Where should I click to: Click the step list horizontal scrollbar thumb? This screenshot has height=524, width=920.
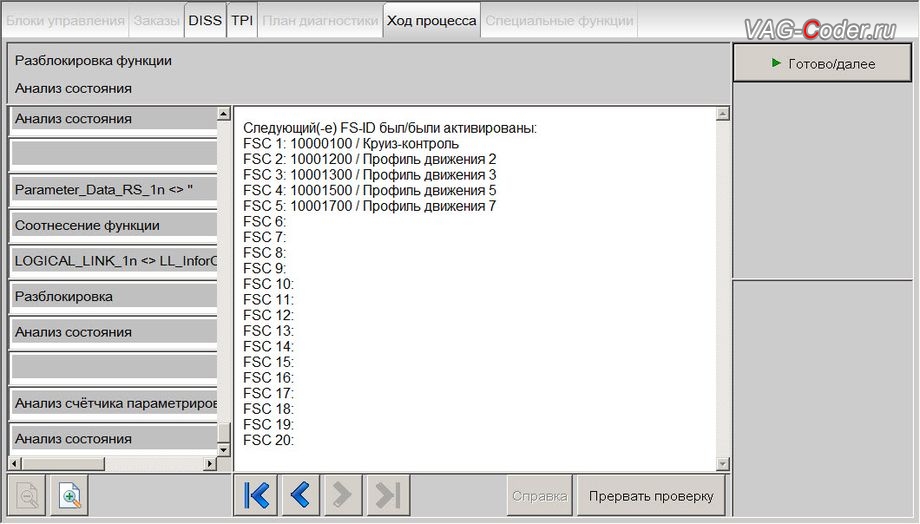(x=63, y=464)
